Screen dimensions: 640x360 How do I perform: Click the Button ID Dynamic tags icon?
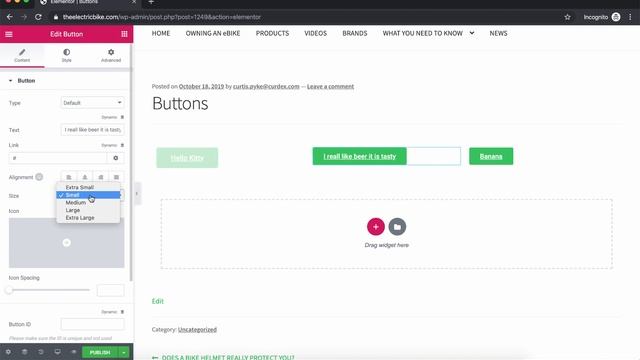(x=122, y=312)
